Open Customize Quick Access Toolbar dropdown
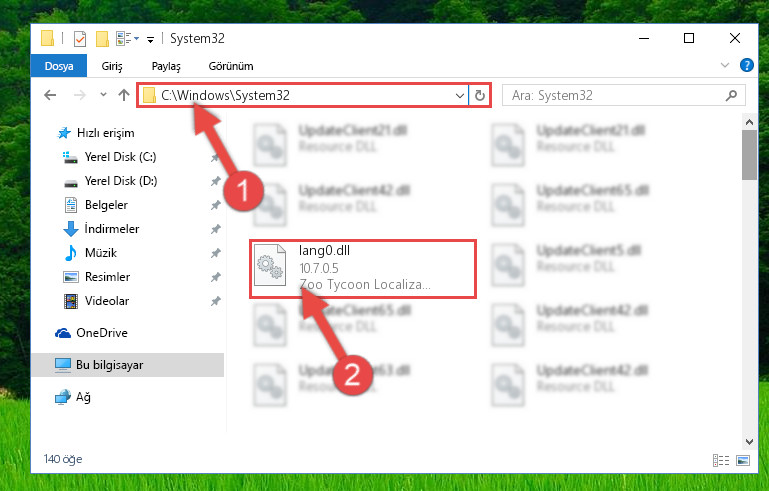 pyautogui.click(x=151, y=39)
